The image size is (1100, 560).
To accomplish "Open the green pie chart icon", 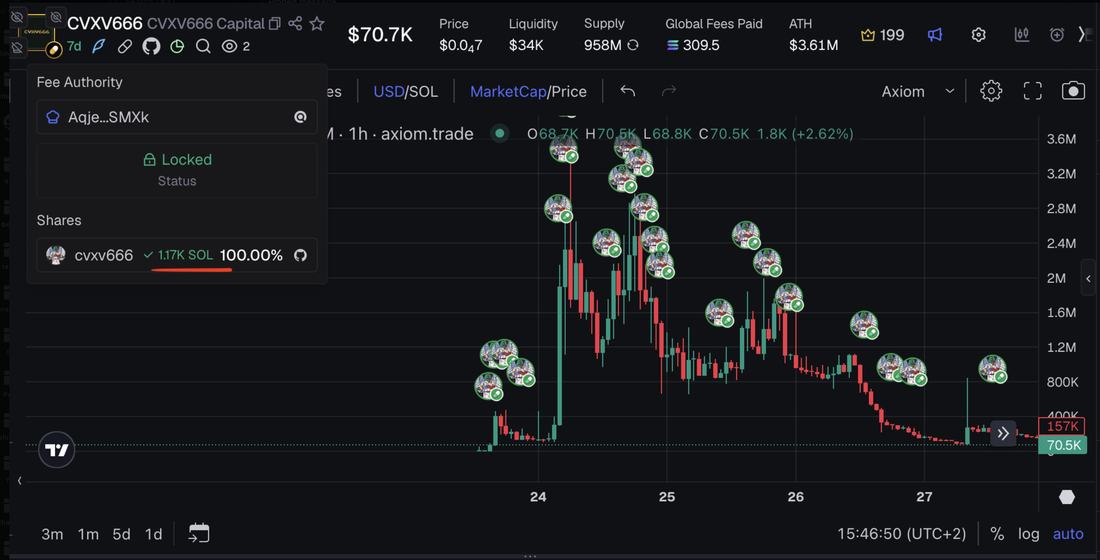I will (x=177, y=46).
